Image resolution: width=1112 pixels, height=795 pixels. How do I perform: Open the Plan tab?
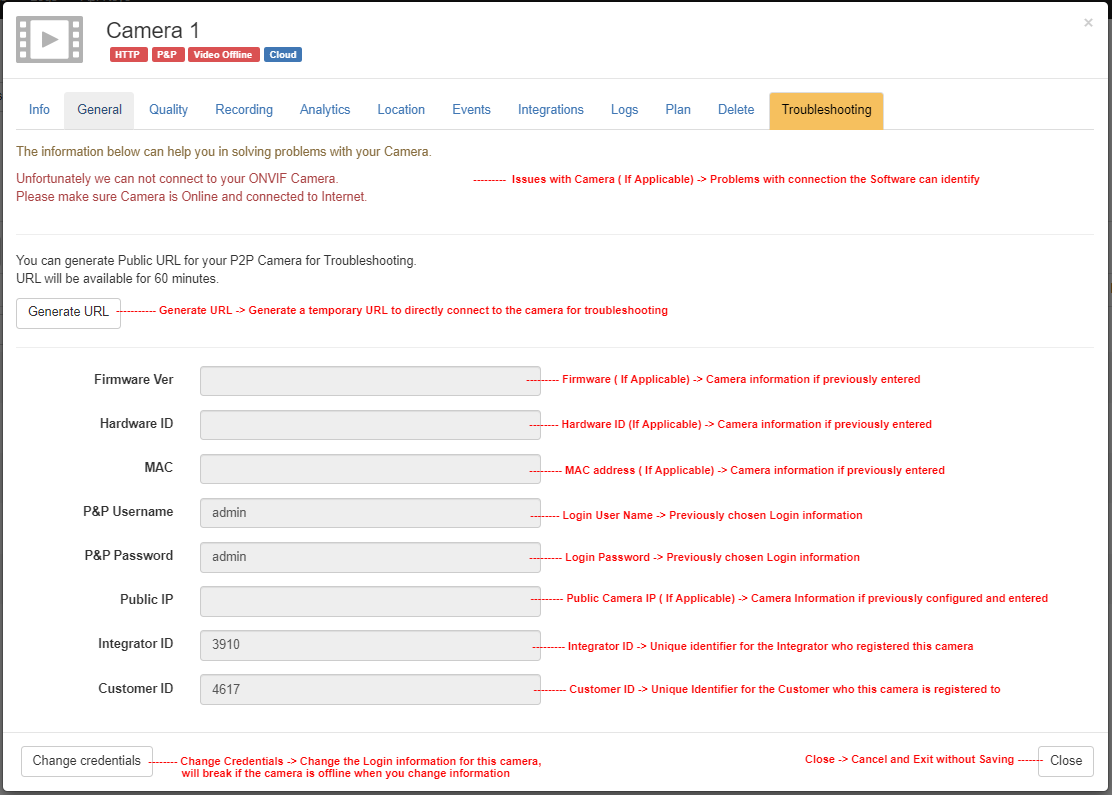[x=678, y=110]
